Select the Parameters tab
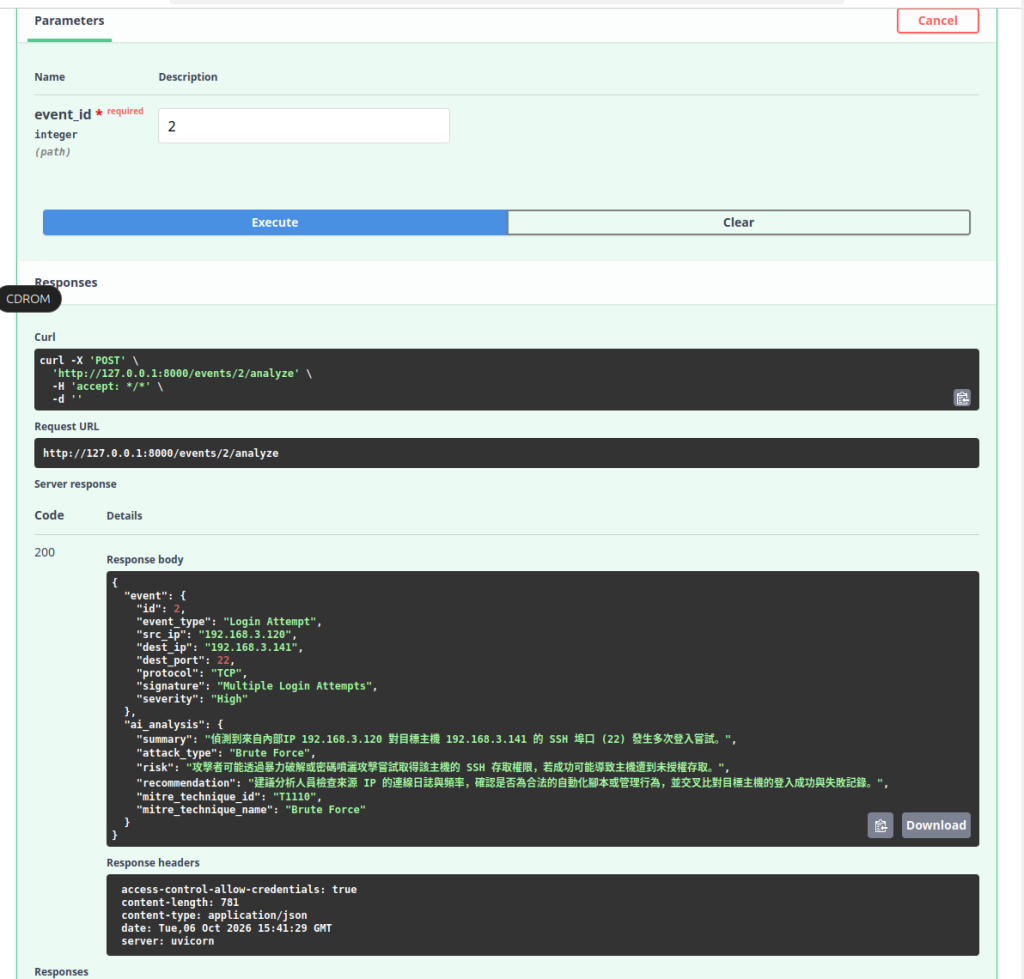Screen dimensions: 1024x979 [x=69, y=21]
